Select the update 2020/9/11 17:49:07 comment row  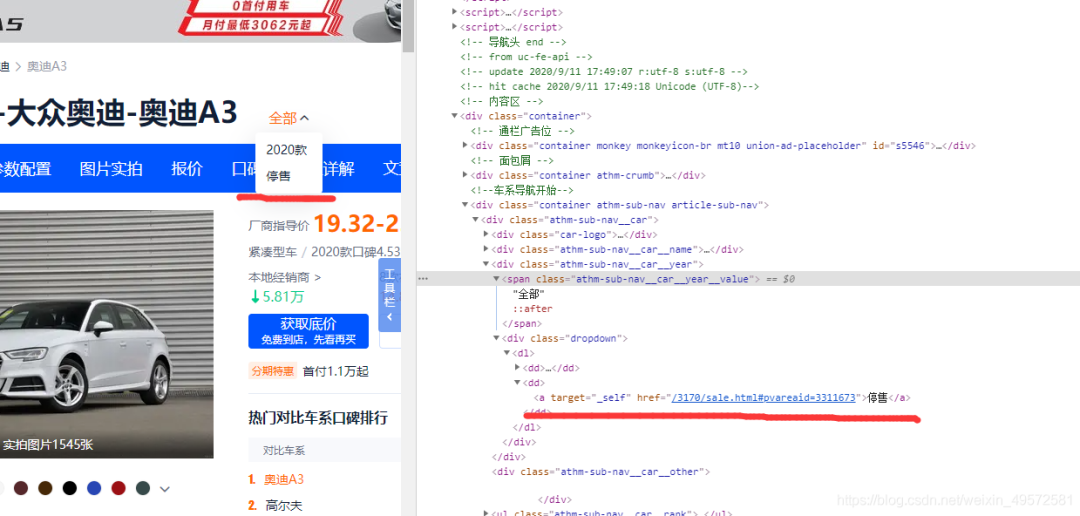pyautogui.click(x=604, y=72)
